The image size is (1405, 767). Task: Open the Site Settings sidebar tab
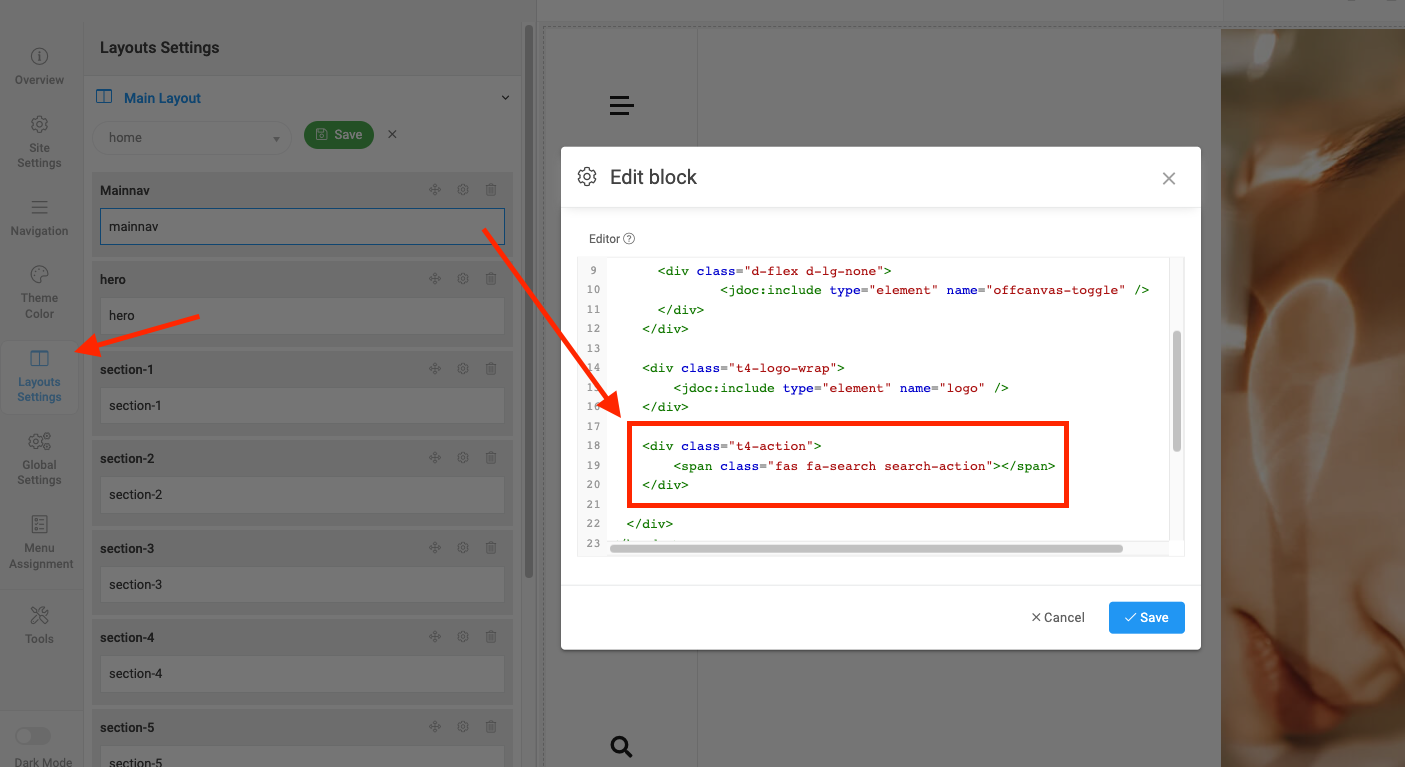click(x=39, y=141)
